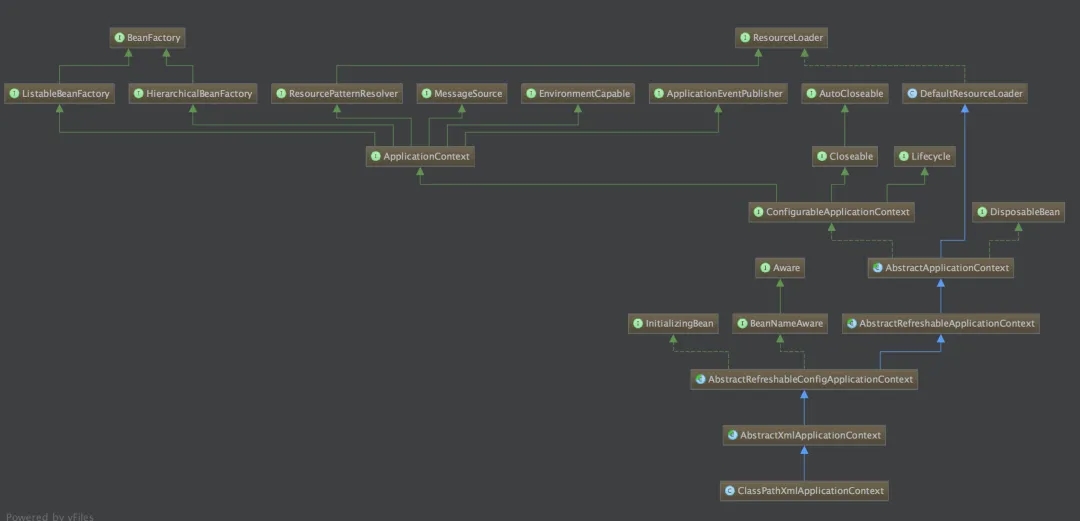Click the interface icon on ResourceLoader node

pyautogui.click(x=745, y=38)
